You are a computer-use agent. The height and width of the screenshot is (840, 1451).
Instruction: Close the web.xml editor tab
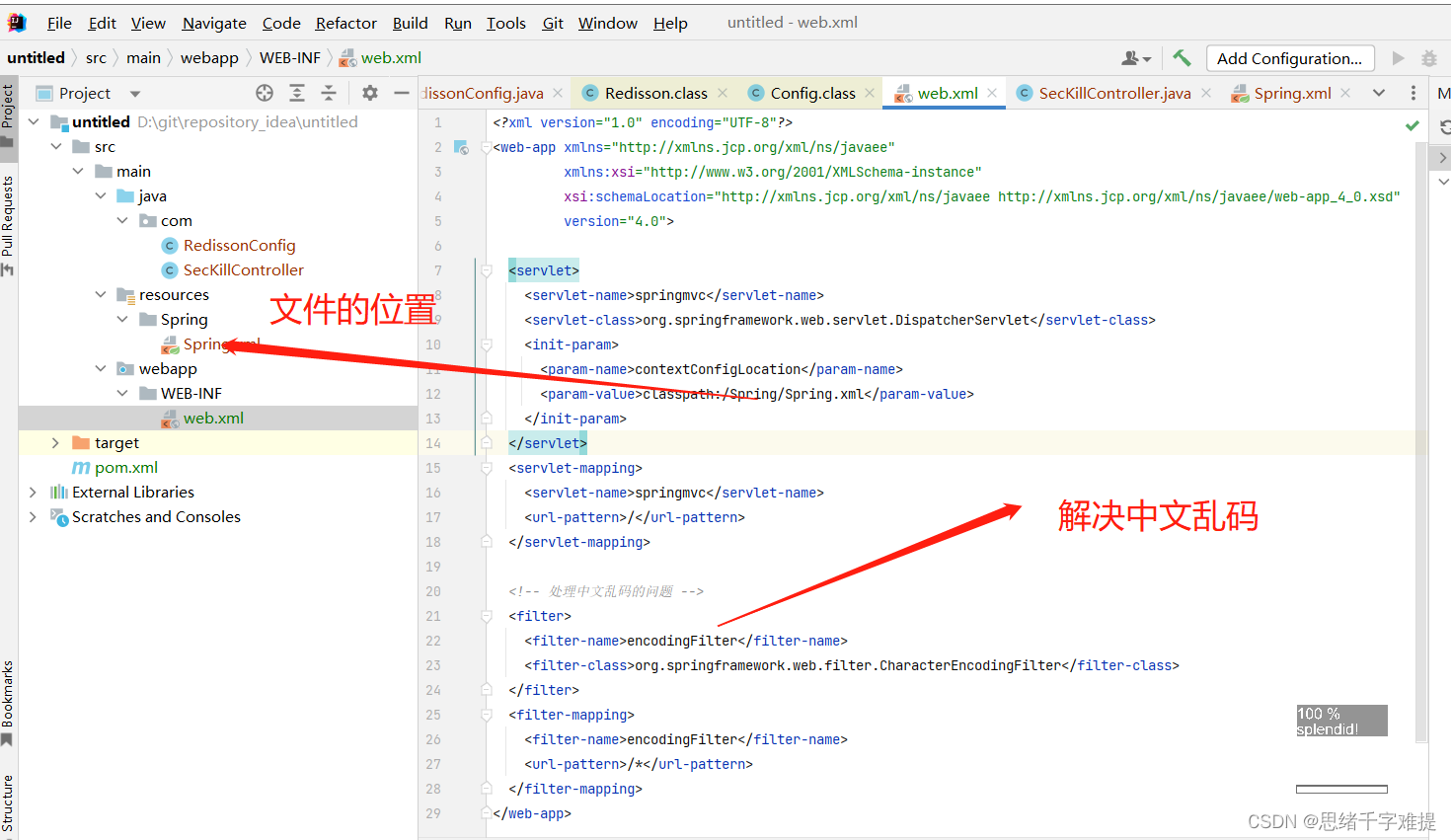click(x=992, y=93)
